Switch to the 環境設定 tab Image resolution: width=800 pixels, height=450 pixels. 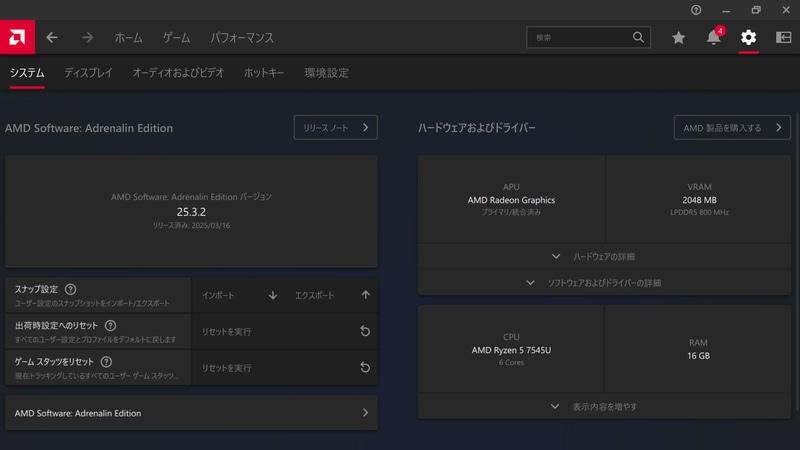(327, 73)
